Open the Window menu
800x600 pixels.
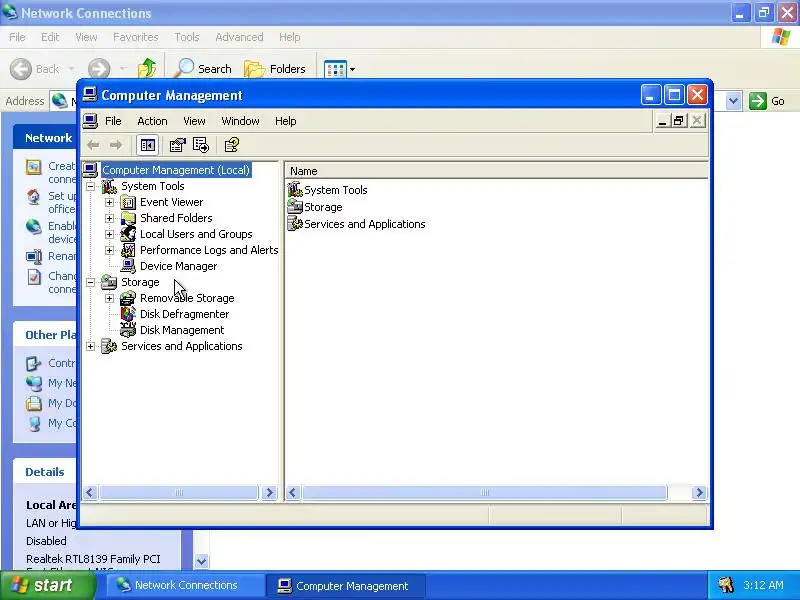pos(240,121)
